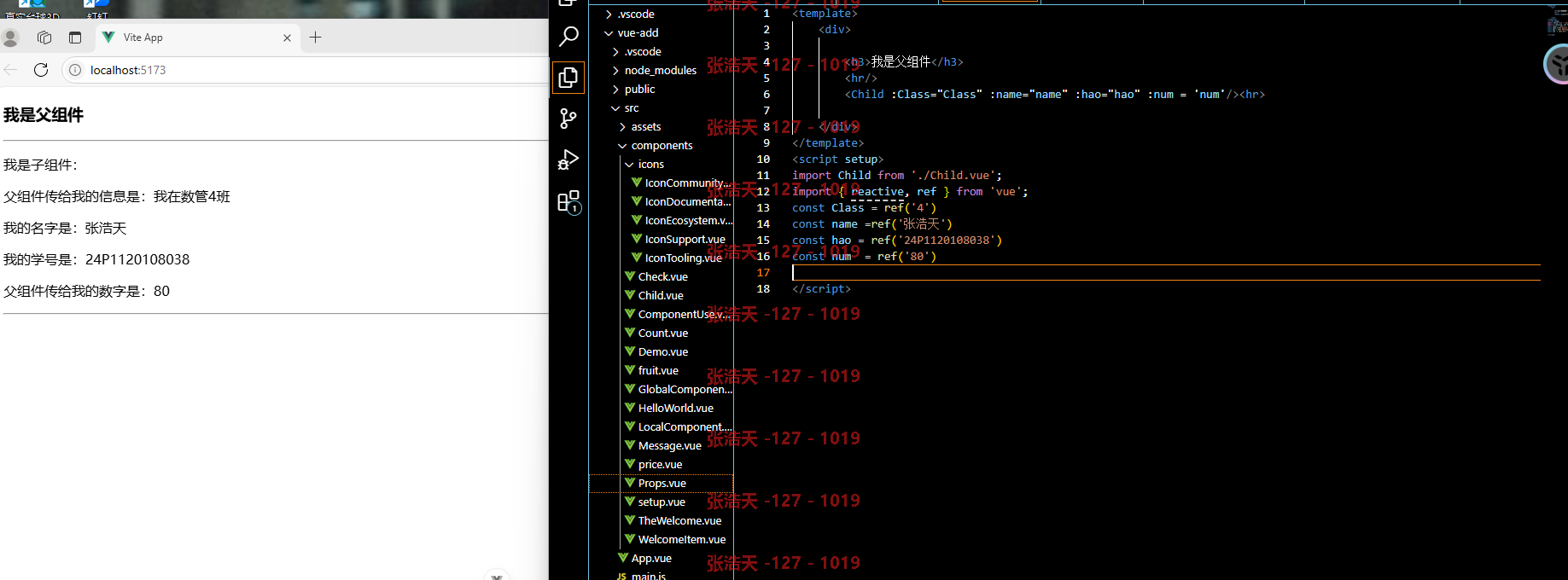Open WelcomeItem.vue in explorer

point(675,539)
